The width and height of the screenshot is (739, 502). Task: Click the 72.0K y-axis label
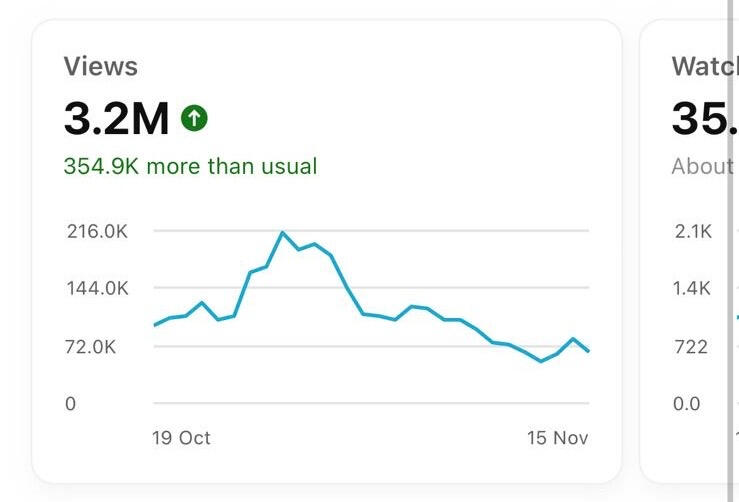tap(92, 347)
